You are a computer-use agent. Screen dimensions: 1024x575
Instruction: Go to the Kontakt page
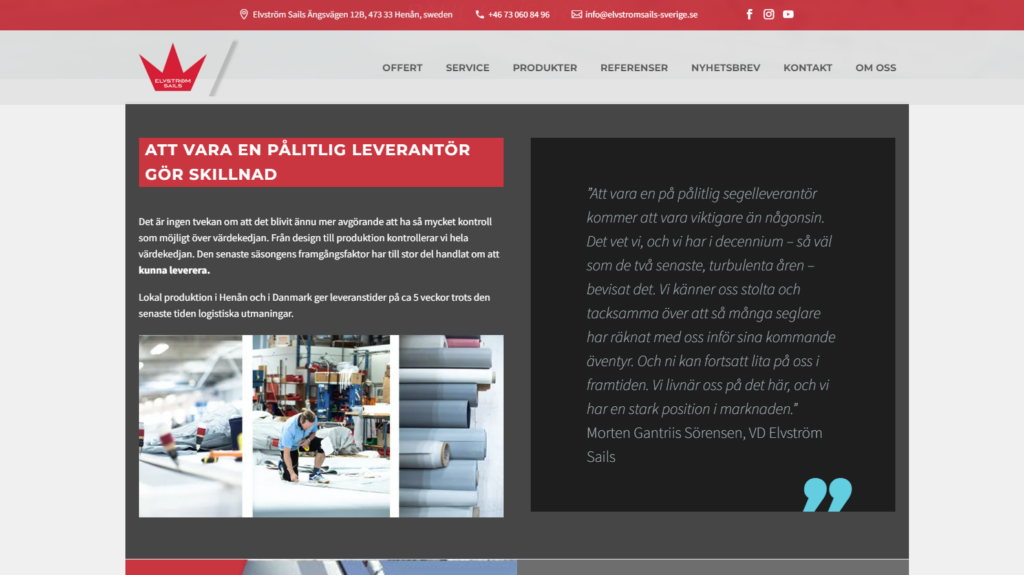coord(807,68)
